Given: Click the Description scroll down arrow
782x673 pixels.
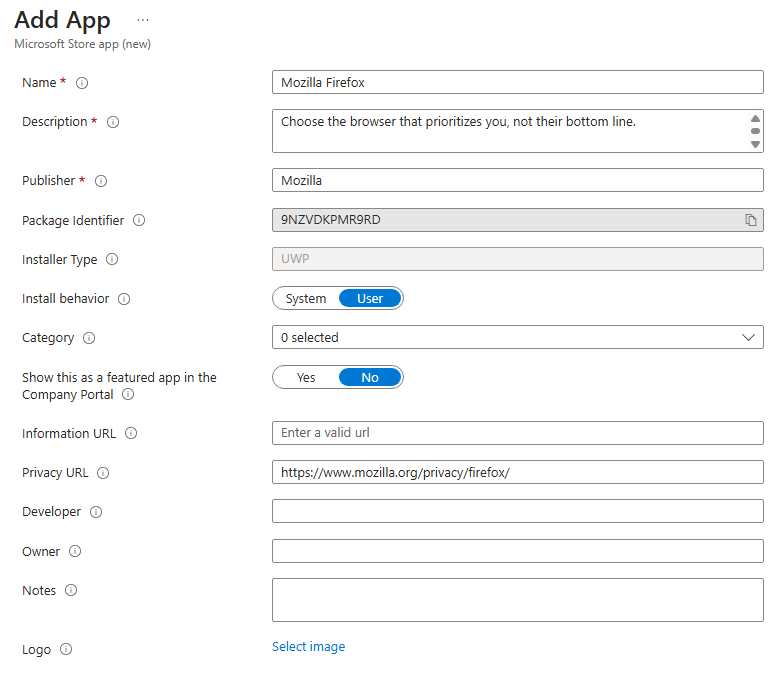Looking at the screenshot, I should (x=756, y=144).
